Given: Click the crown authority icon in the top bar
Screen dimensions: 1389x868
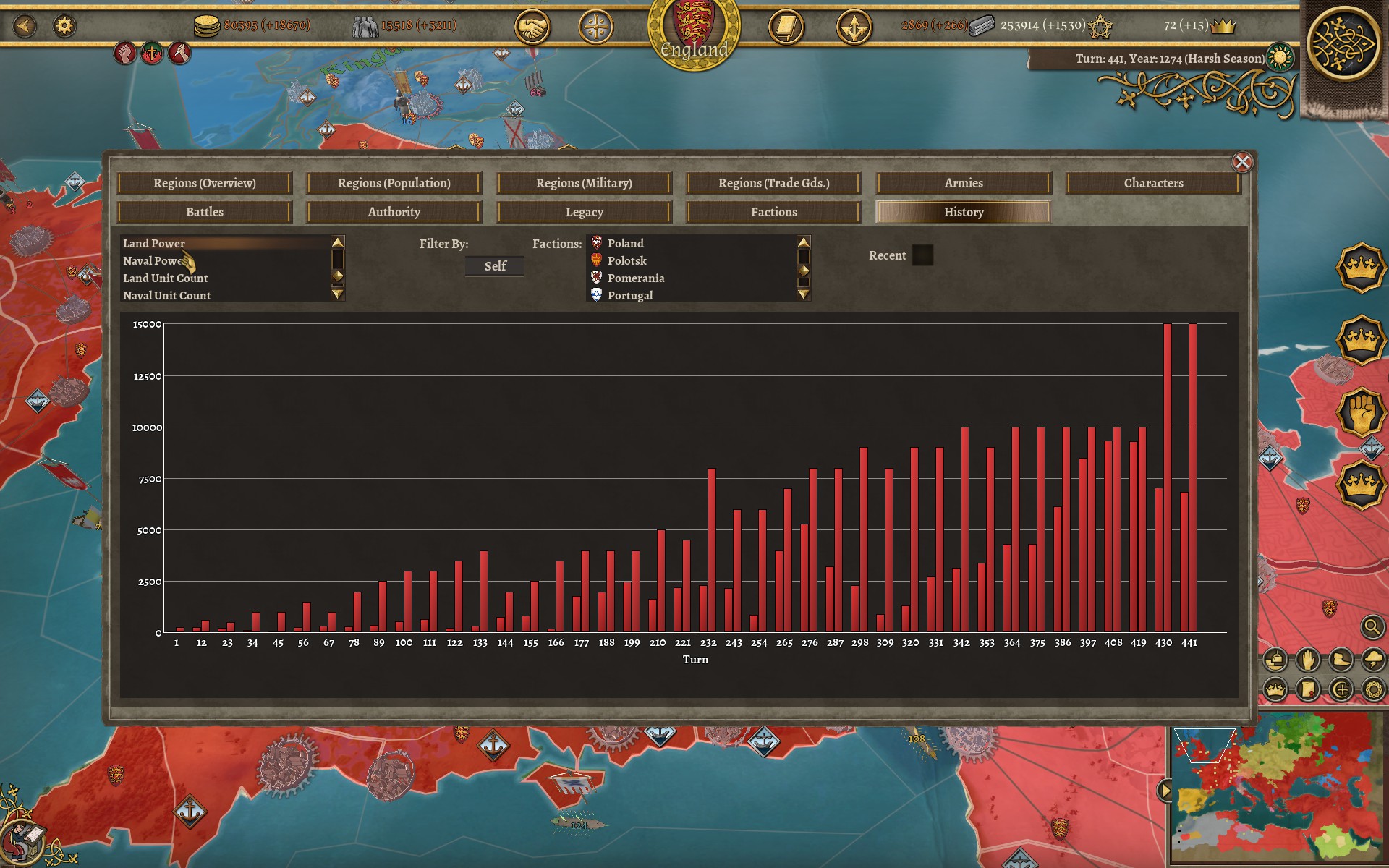Looking at the screenshot, I should 1223,26.
